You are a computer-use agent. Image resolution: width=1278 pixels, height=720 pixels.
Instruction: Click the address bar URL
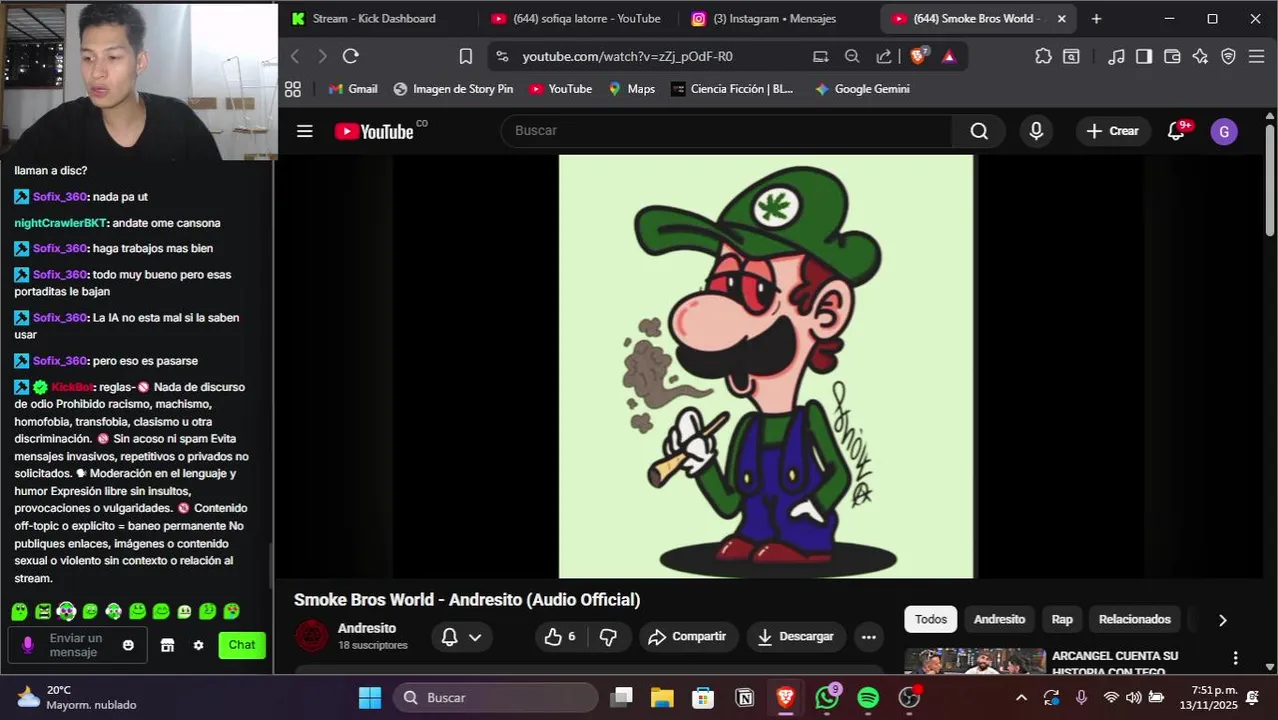click(x=627, y=57)
